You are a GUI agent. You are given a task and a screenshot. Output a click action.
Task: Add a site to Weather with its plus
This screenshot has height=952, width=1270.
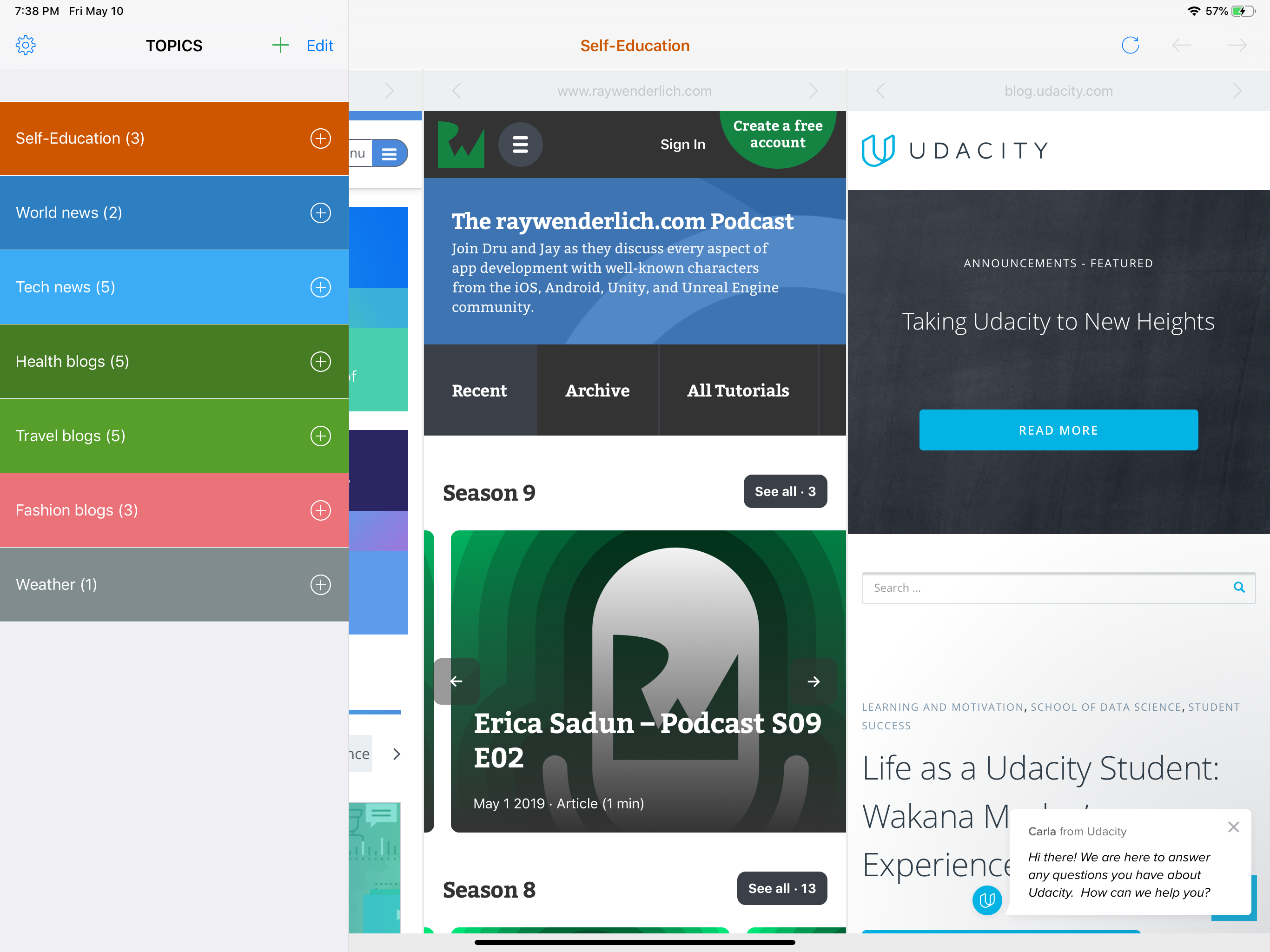coord(320,584)
